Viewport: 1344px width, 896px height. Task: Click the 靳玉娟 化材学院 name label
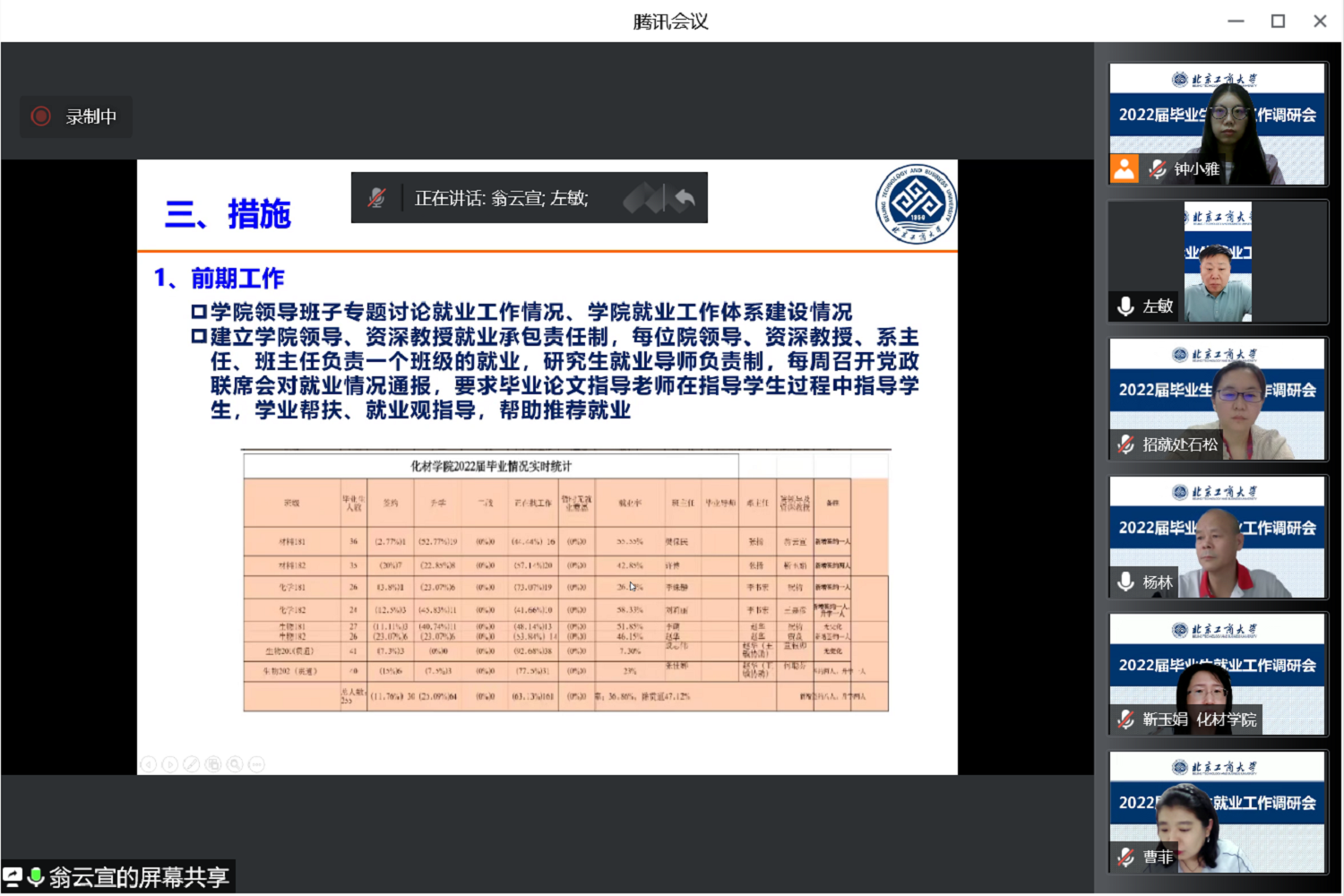click(1199, 719)
